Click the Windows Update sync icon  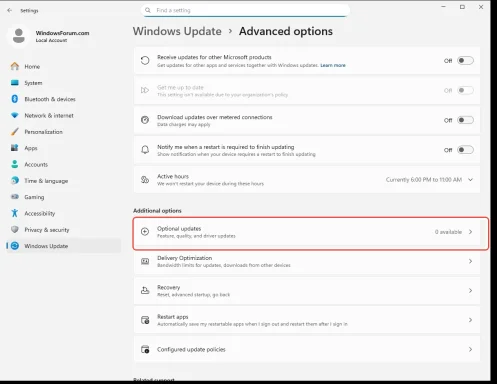(x=15, y=246)
